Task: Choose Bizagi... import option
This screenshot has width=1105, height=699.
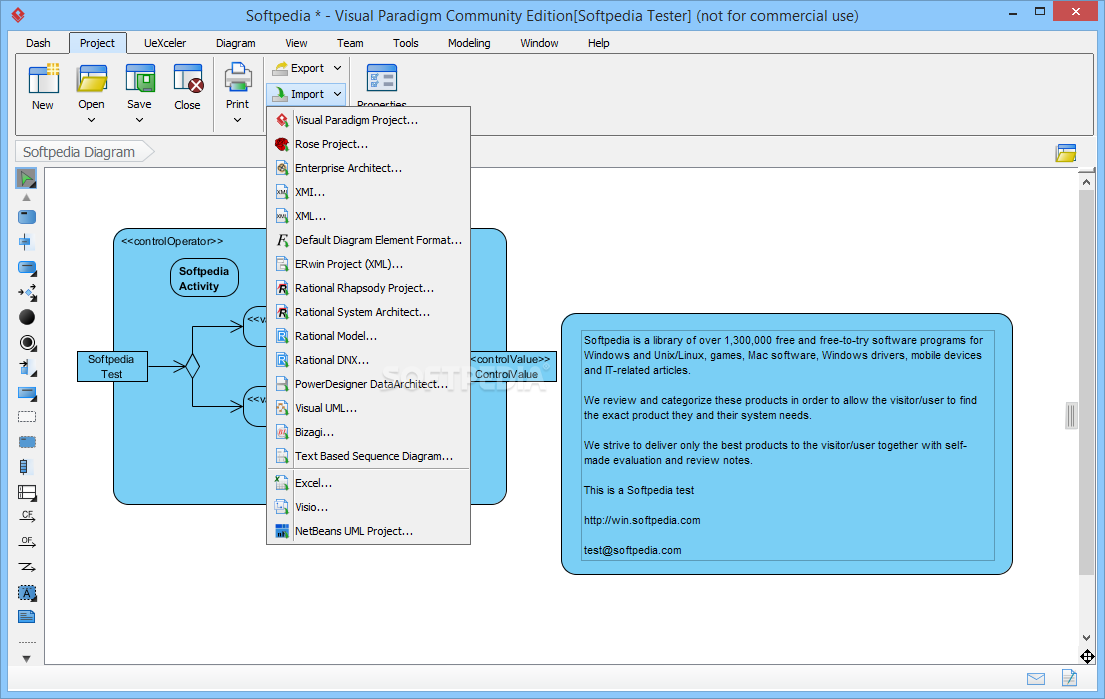Action: coord(369,432)
